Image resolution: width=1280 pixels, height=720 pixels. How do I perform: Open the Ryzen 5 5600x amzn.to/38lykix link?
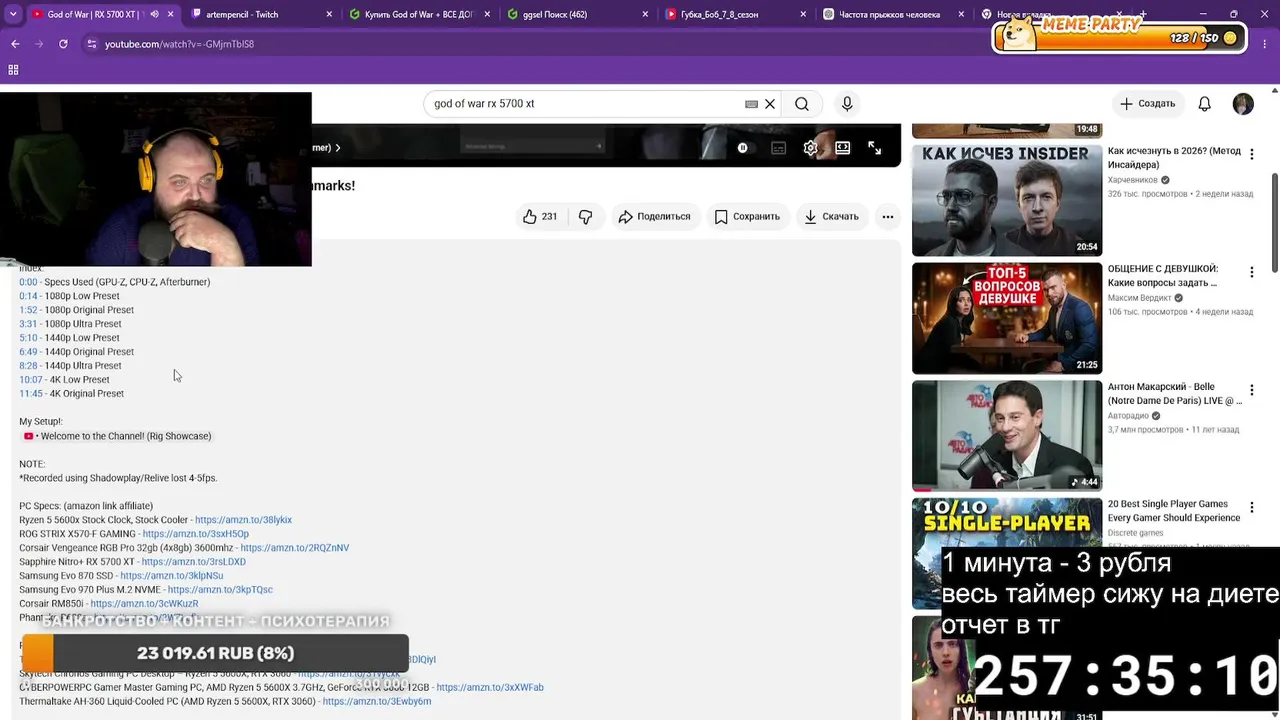click(243, 520)
